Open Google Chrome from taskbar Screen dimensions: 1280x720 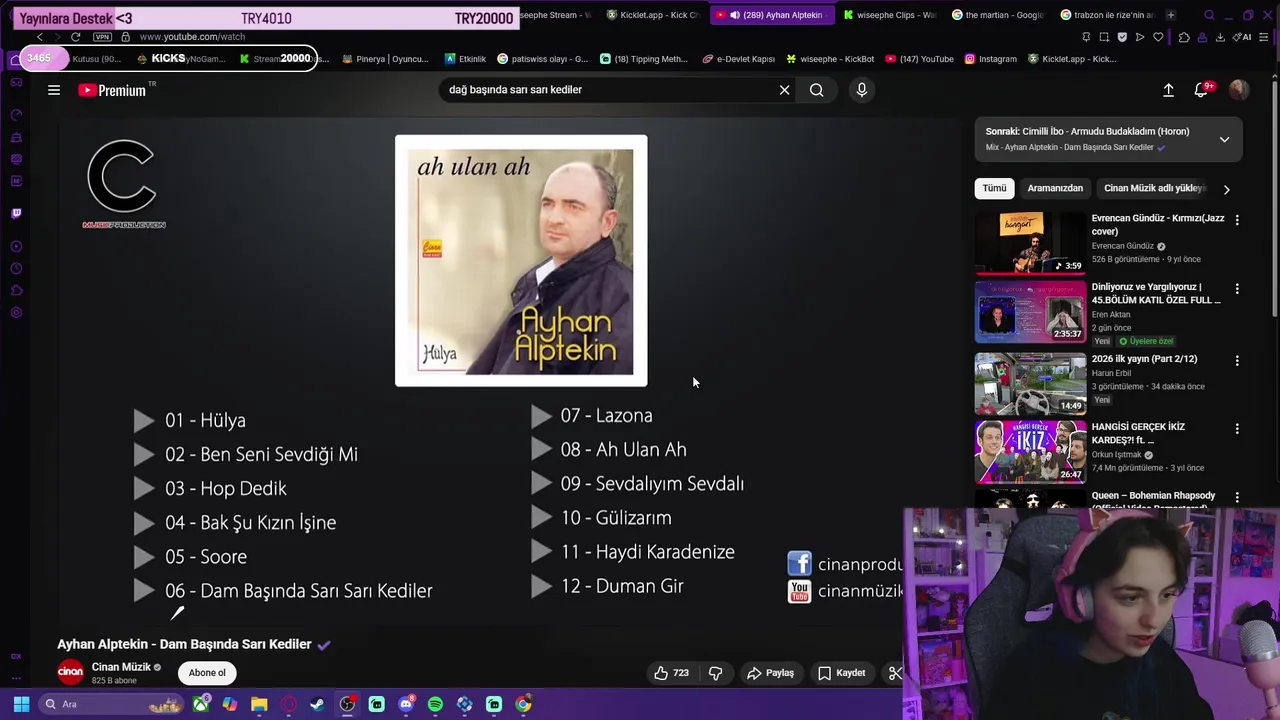523,704
